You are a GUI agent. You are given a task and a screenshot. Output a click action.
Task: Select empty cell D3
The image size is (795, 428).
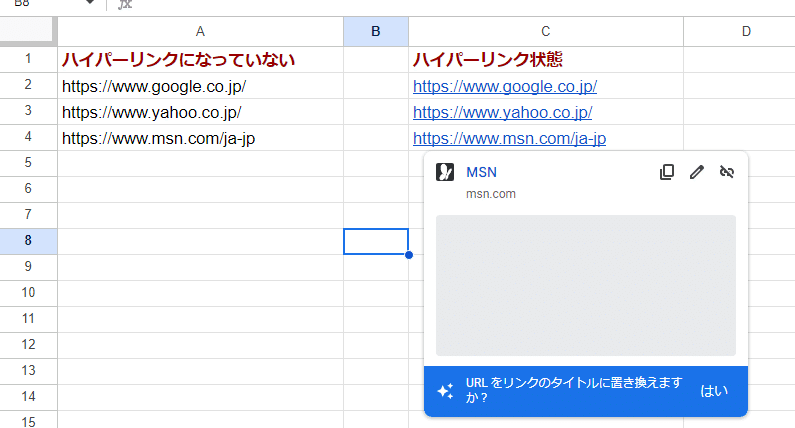tap(739, 112)
